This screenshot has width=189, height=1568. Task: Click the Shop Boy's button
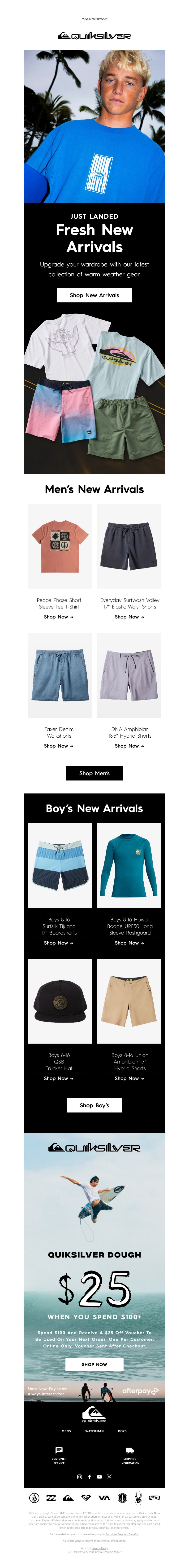point(94,1105)
